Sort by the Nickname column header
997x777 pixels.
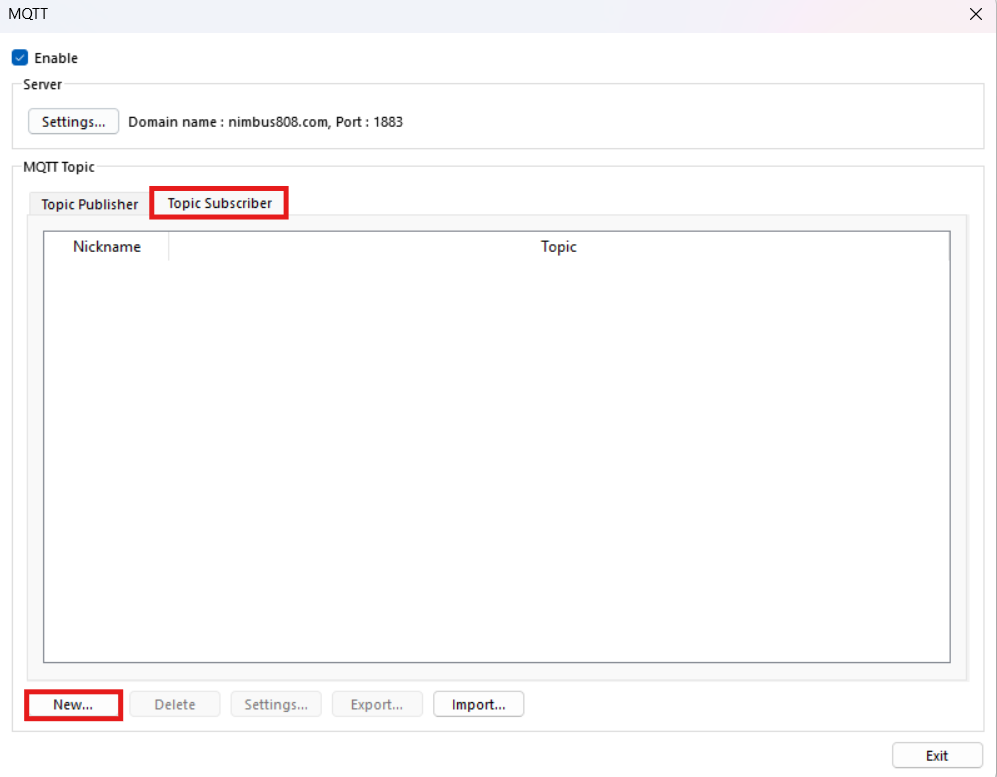point(107,246)
